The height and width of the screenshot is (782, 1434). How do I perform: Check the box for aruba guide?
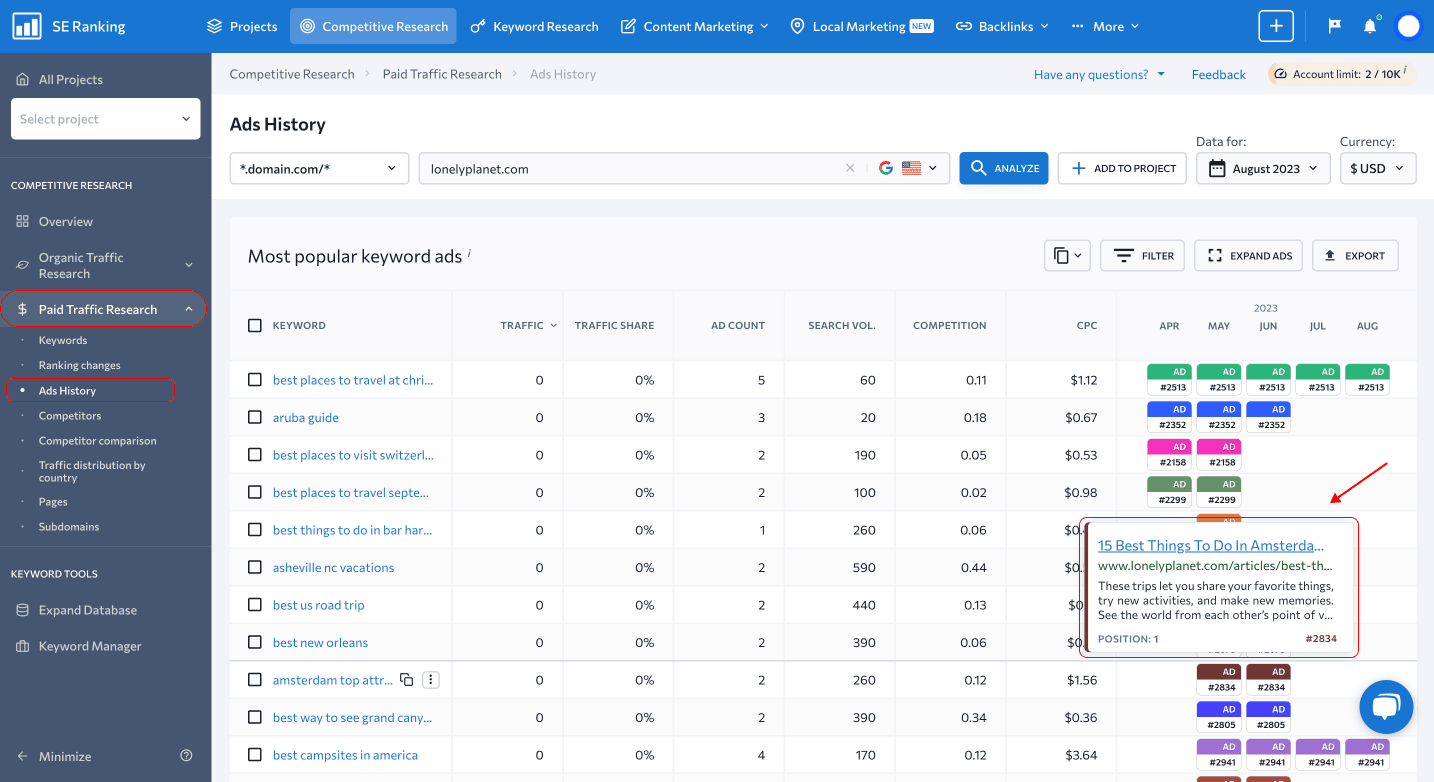[x=255, y=417]
